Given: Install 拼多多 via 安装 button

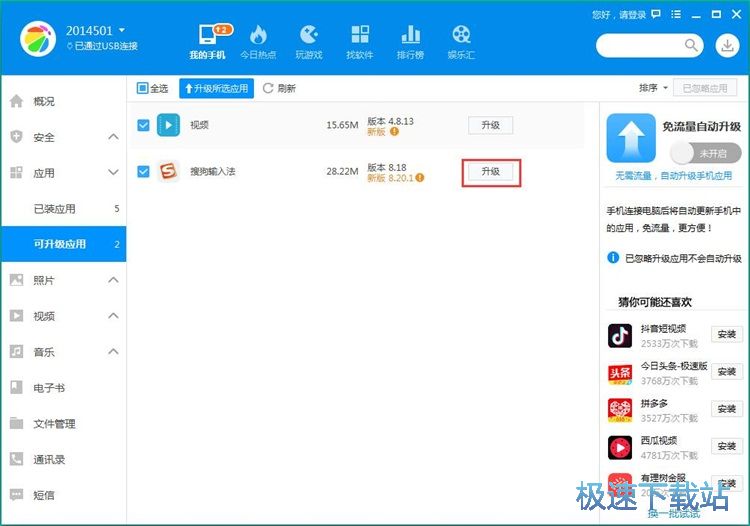Looking at the screenshot, I should pyautogui.click(x=727, y=409).
